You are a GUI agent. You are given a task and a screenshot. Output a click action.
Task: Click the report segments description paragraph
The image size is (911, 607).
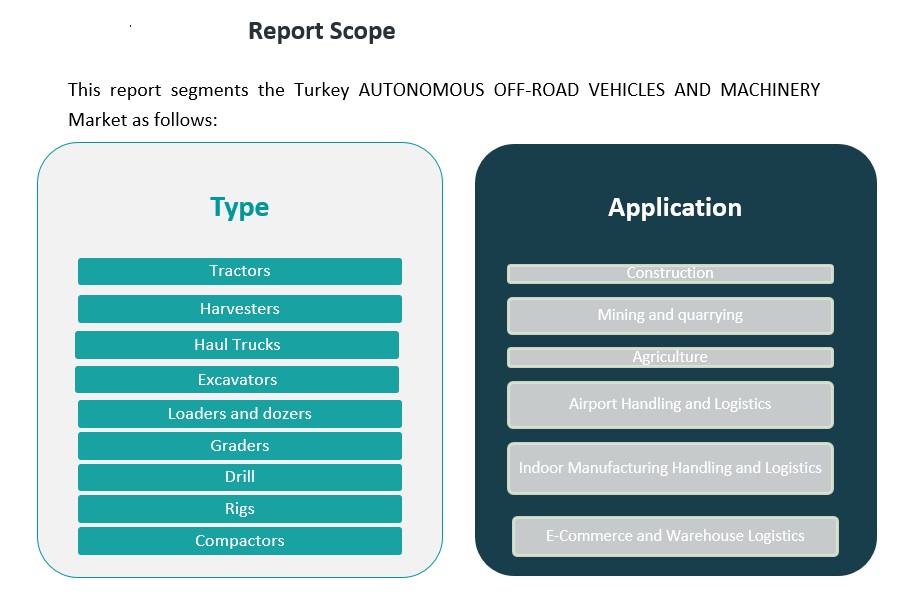[x=443, y=104]
